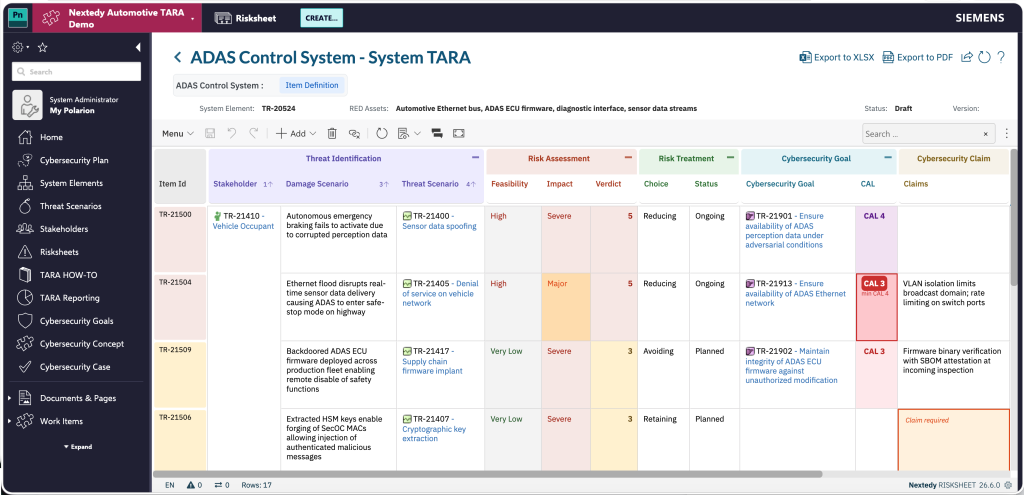
Task: Click the Feasibility column header
Action: (x=509, y=184)
